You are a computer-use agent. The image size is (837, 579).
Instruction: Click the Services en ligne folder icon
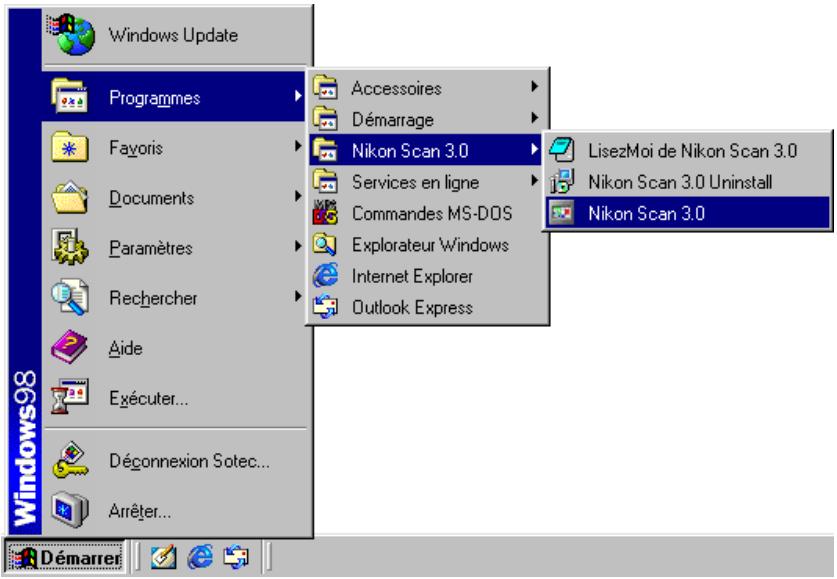coord(326,181)
